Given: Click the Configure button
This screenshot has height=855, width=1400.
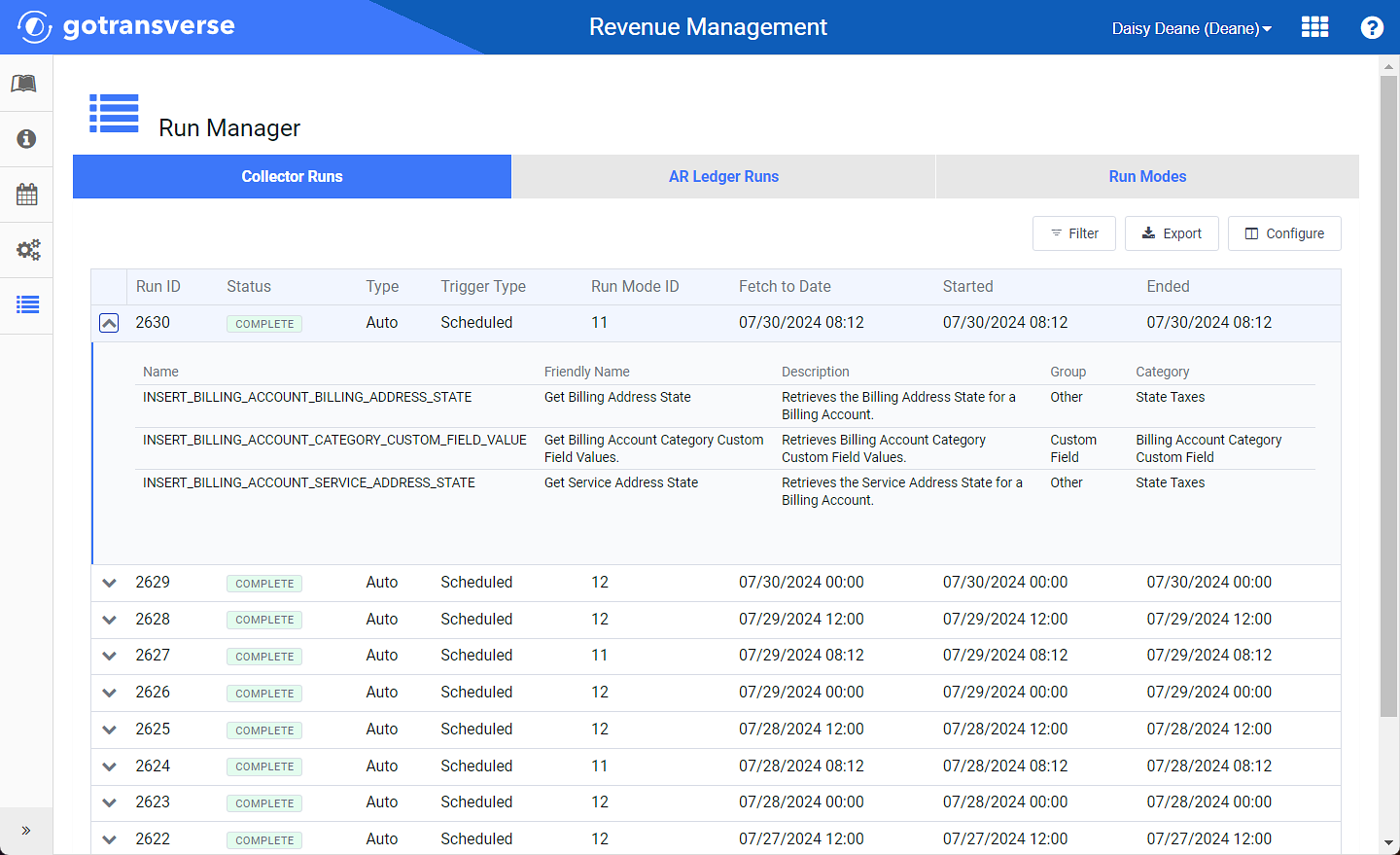Looking at the screenshot, I should (1284, 233).
